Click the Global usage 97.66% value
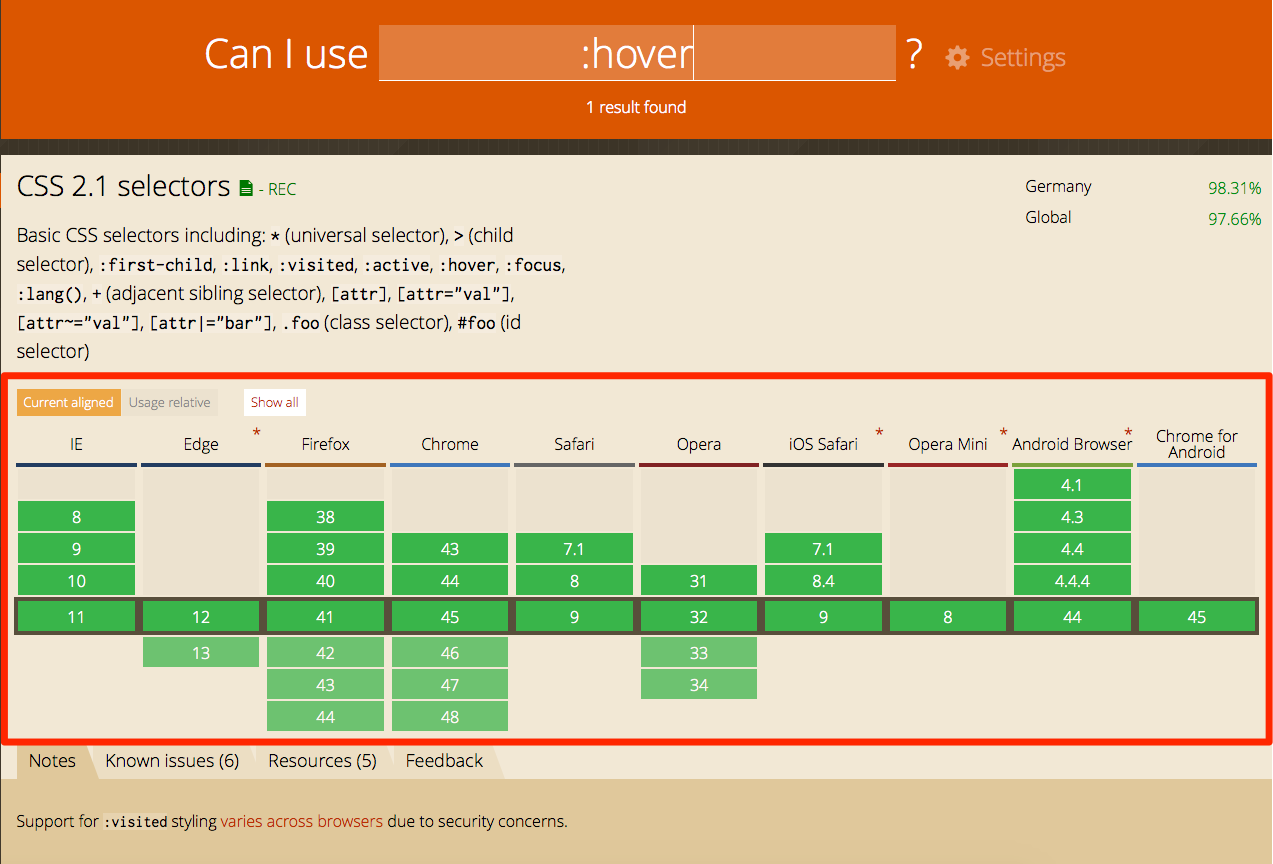This screenshot has height=864, width=1273. [1234, 219]
